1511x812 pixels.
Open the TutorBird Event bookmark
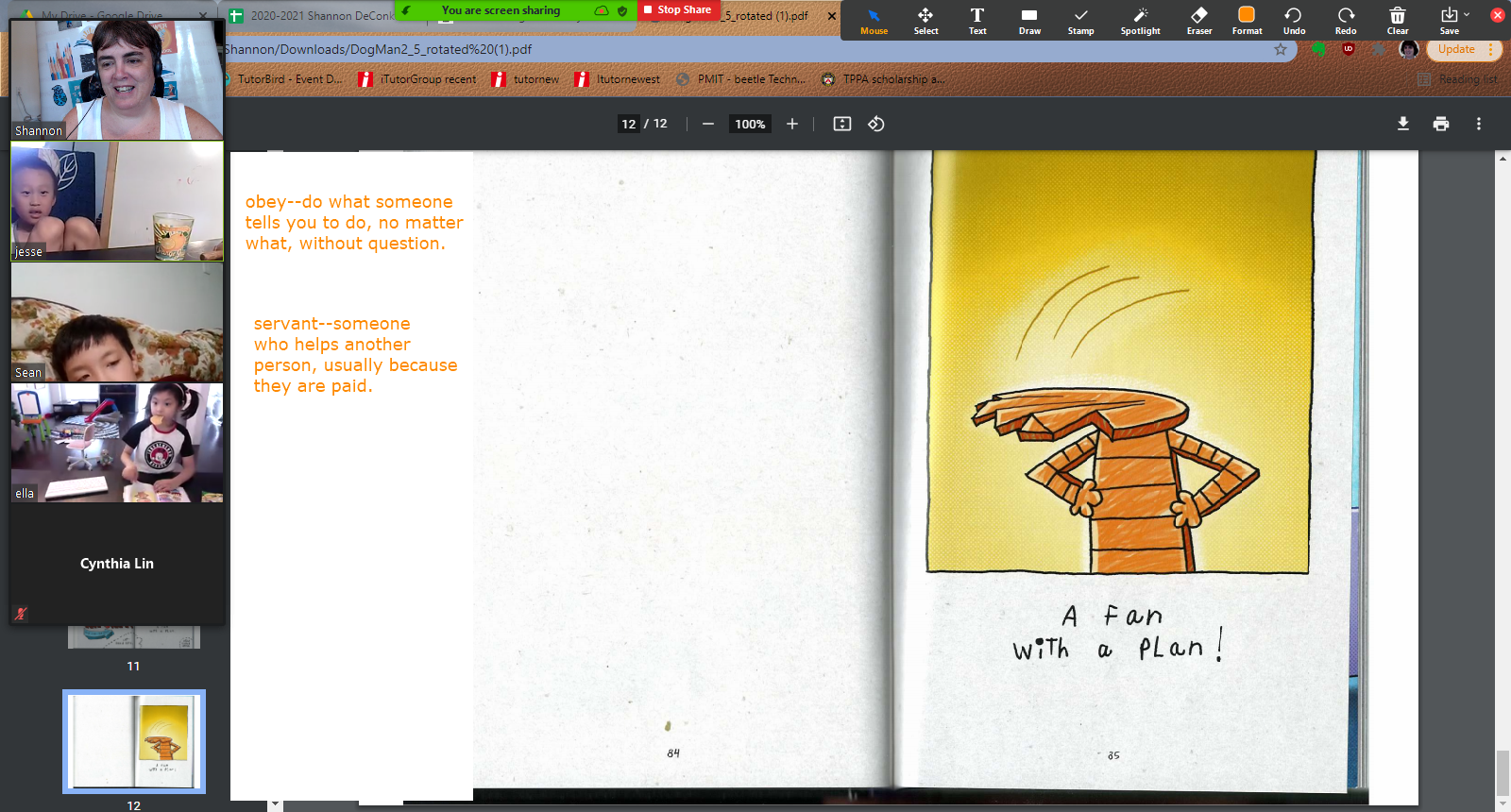(289, 79)
